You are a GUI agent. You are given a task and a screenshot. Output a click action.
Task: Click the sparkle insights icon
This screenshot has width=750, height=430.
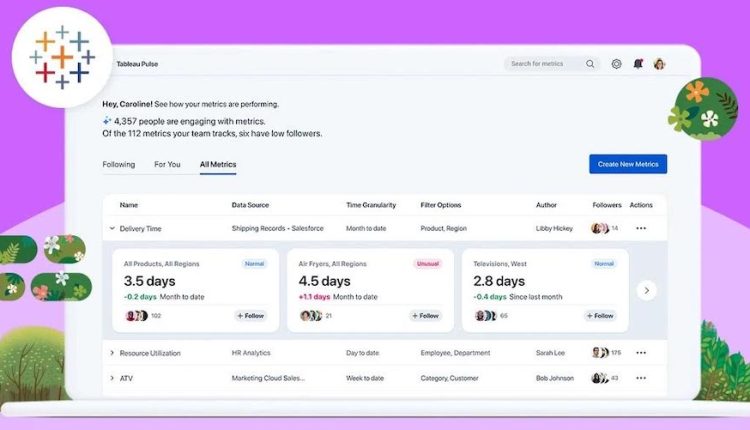coord(107,121)
